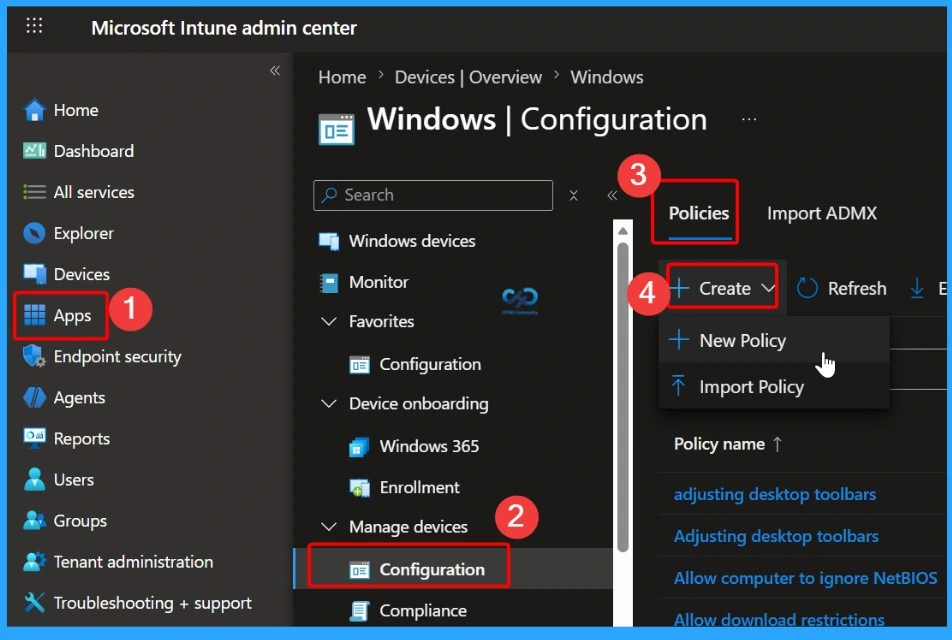Click the Windows 365 icon
The height and width of the screenshot is (640, 952).
pos(359,446)
